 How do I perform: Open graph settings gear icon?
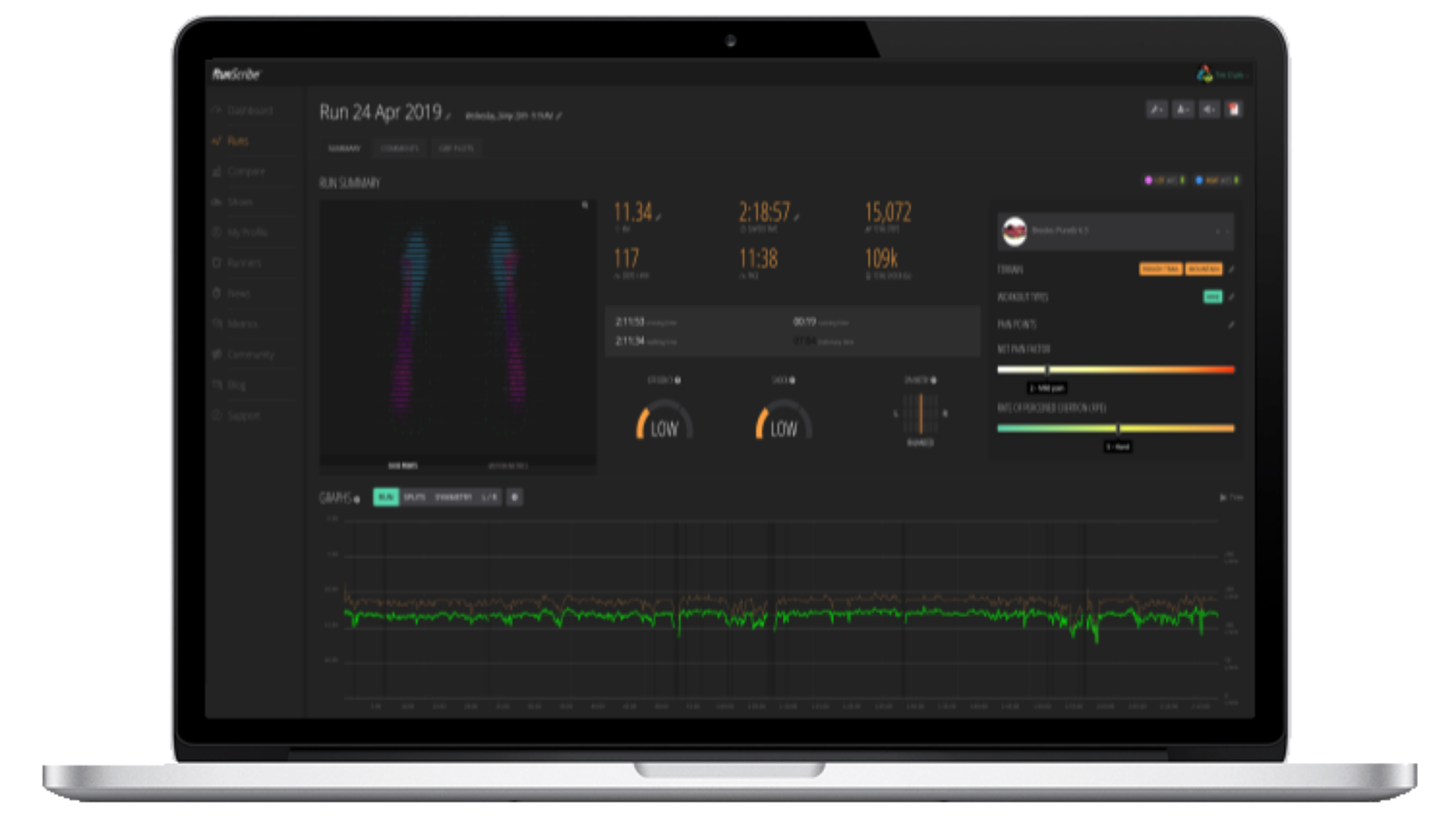point(514,497)
